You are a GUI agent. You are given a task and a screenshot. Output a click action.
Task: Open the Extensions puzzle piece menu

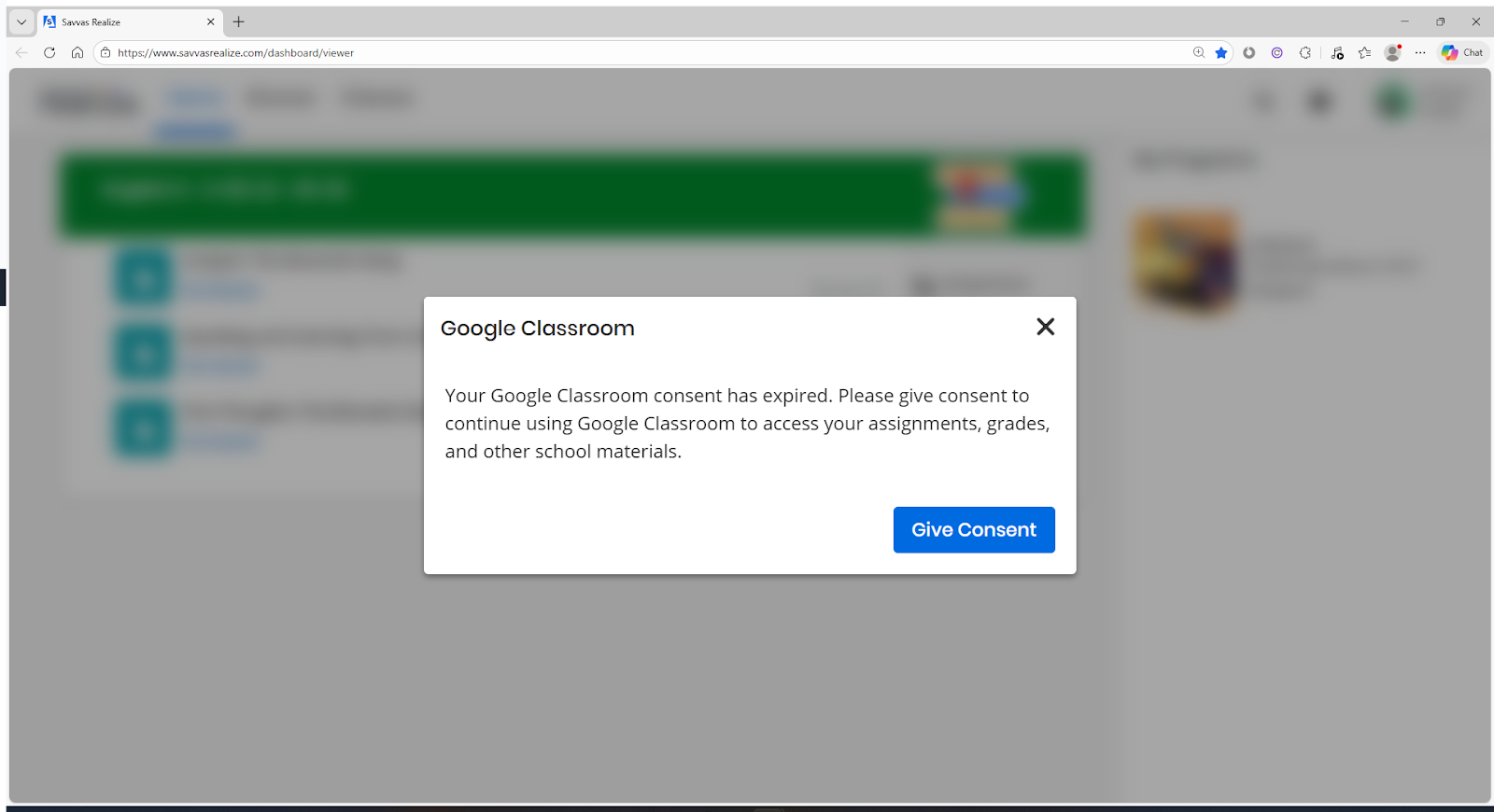[1305, 53]
